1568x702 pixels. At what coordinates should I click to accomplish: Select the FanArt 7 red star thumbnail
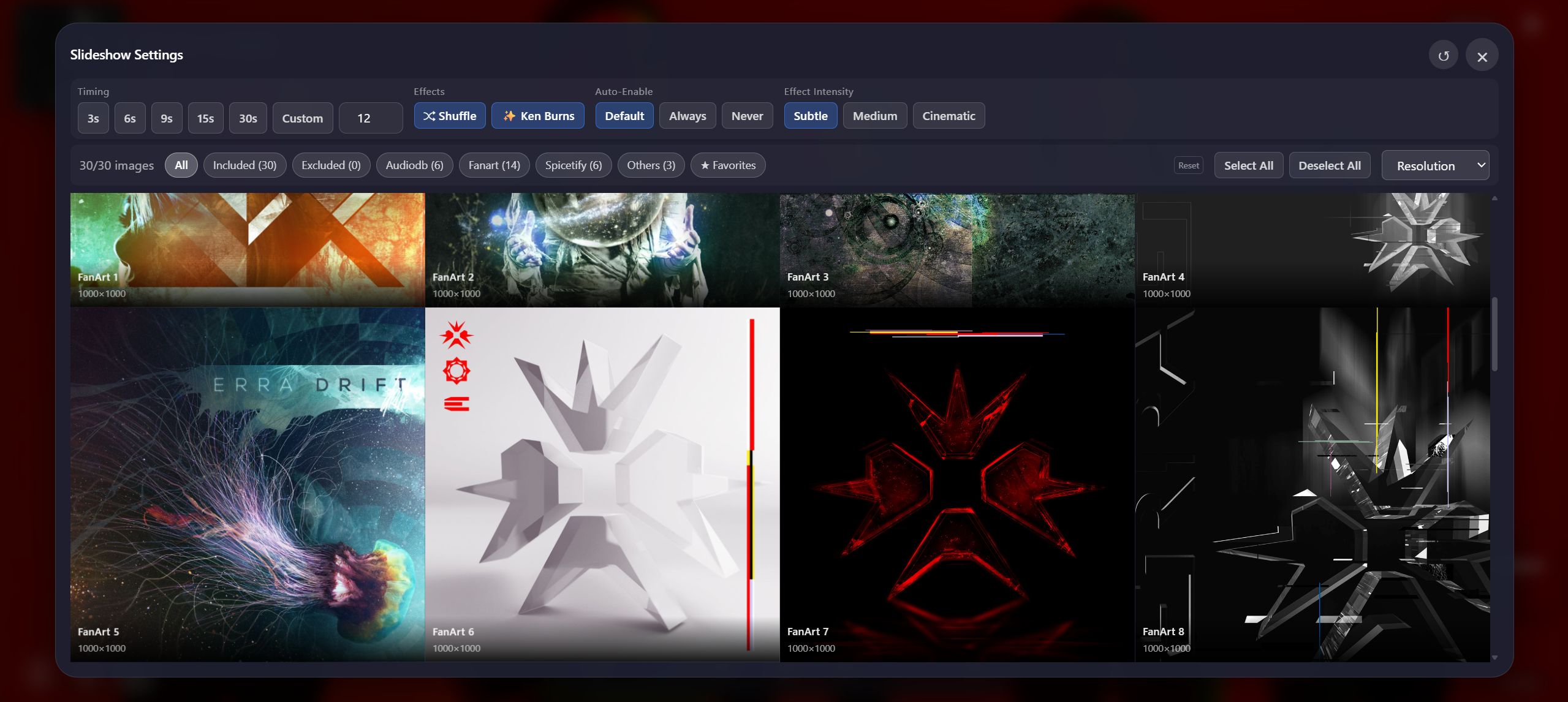click(956, 484)
